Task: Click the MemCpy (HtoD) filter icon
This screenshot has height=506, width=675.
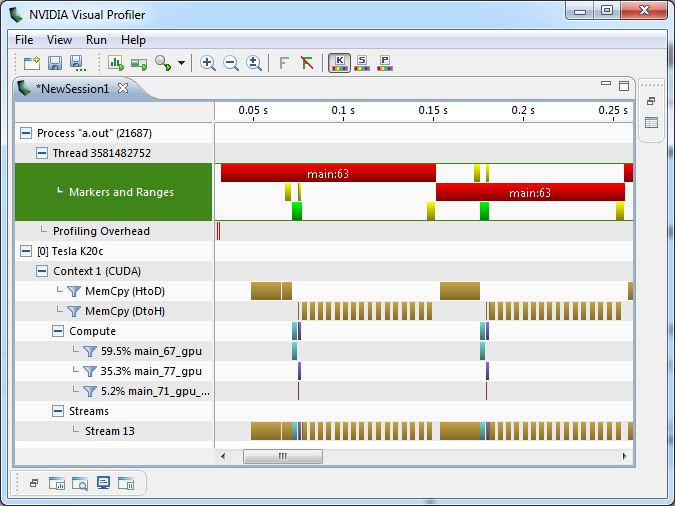Action: click(x=74, y=292)
